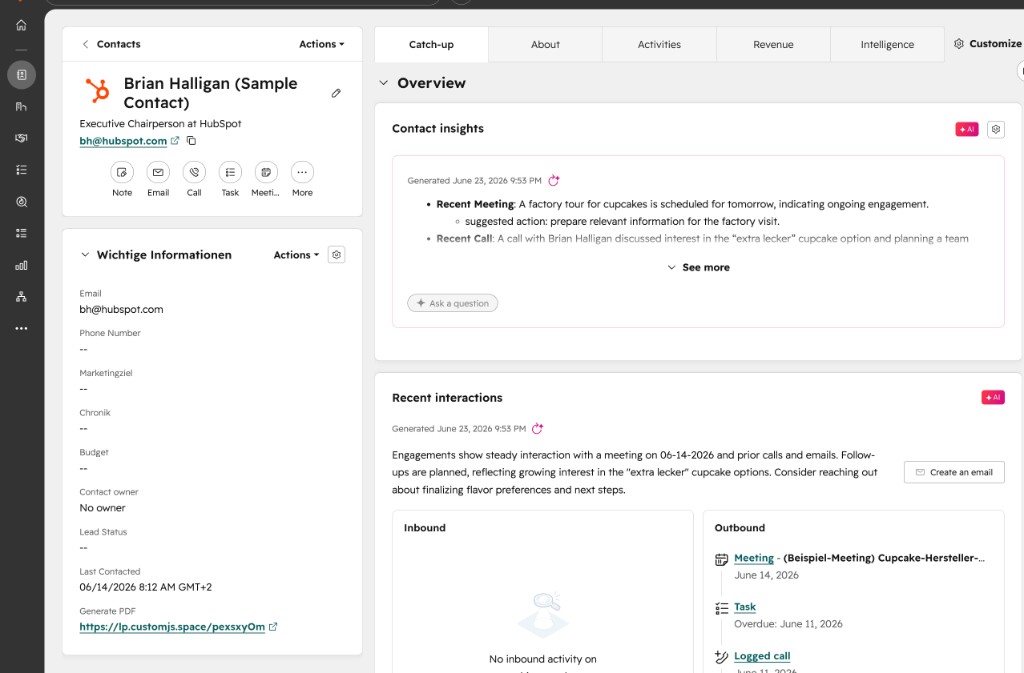Click the Last Contacted value 06/14/2026 8:12 AM
This screenshot has height=673, width=1024.
click(x=146, y=587)
